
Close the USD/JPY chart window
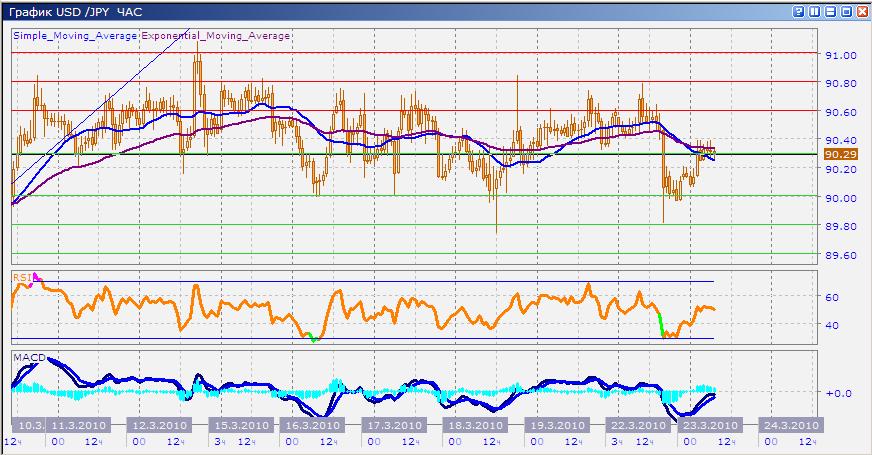tap(863, 12)
